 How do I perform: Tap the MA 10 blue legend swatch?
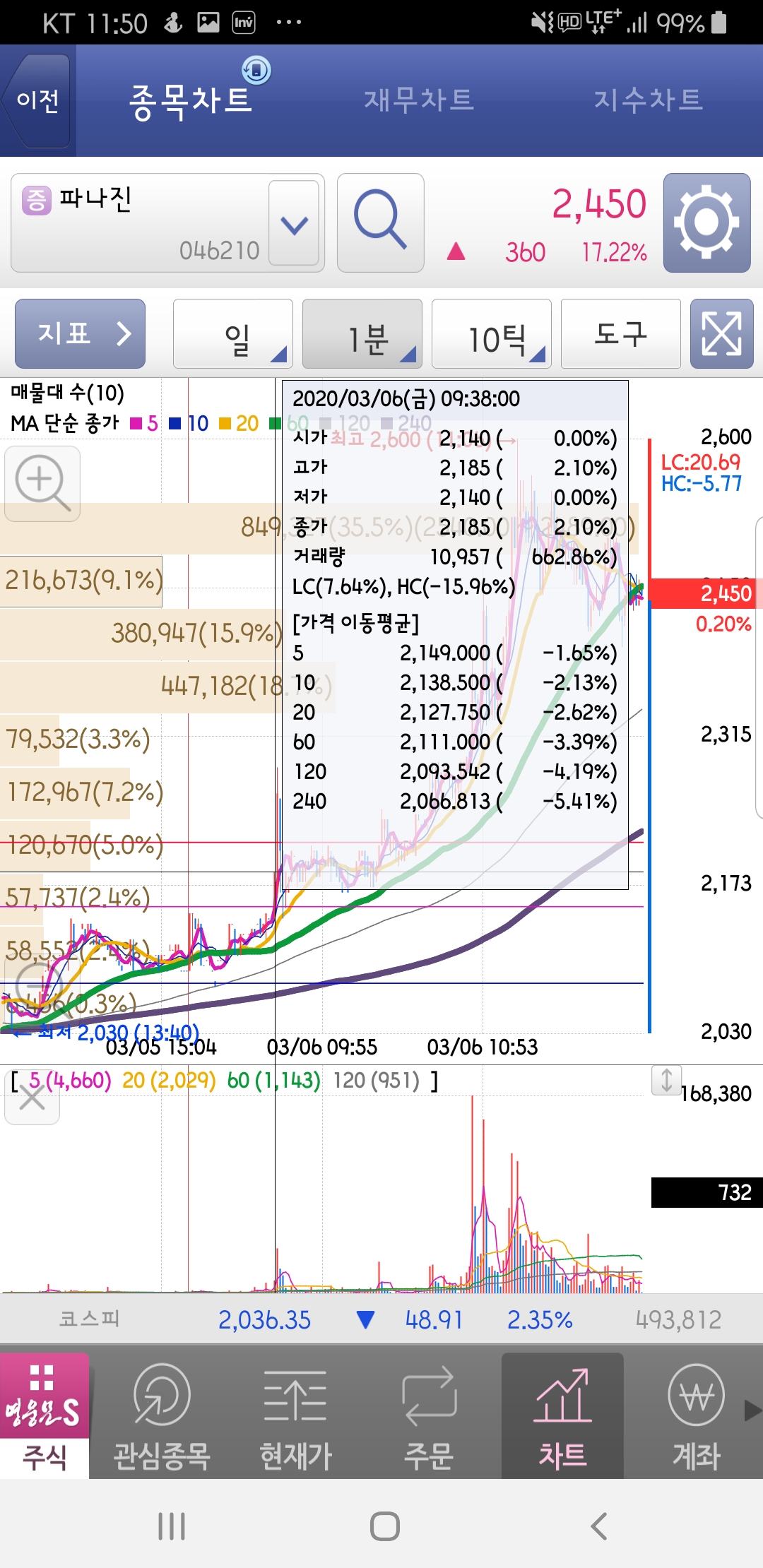(175, 424)
